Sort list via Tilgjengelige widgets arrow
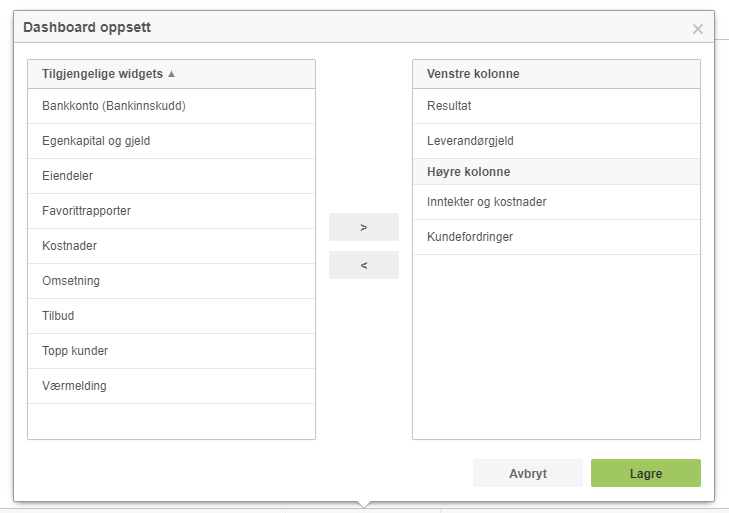This screenshot has height=513, width=729. click(172, 73)
